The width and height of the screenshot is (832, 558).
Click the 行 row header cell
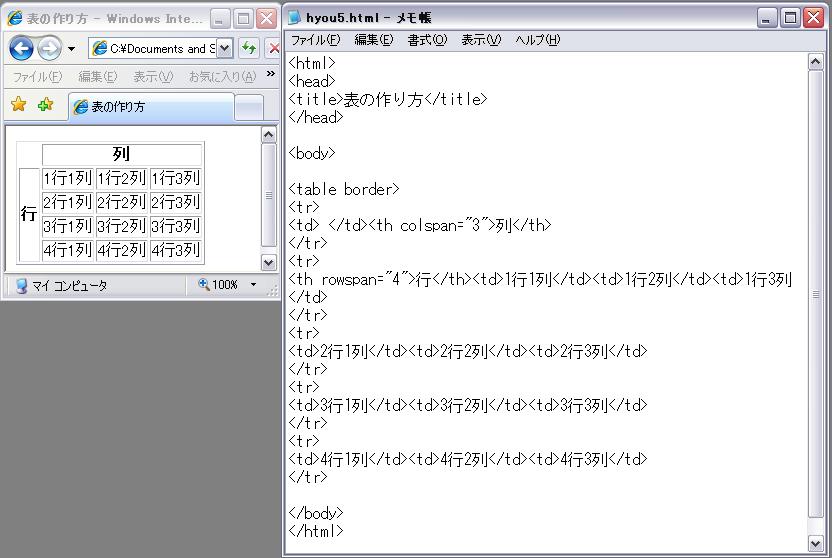click(x=29, y=214)
